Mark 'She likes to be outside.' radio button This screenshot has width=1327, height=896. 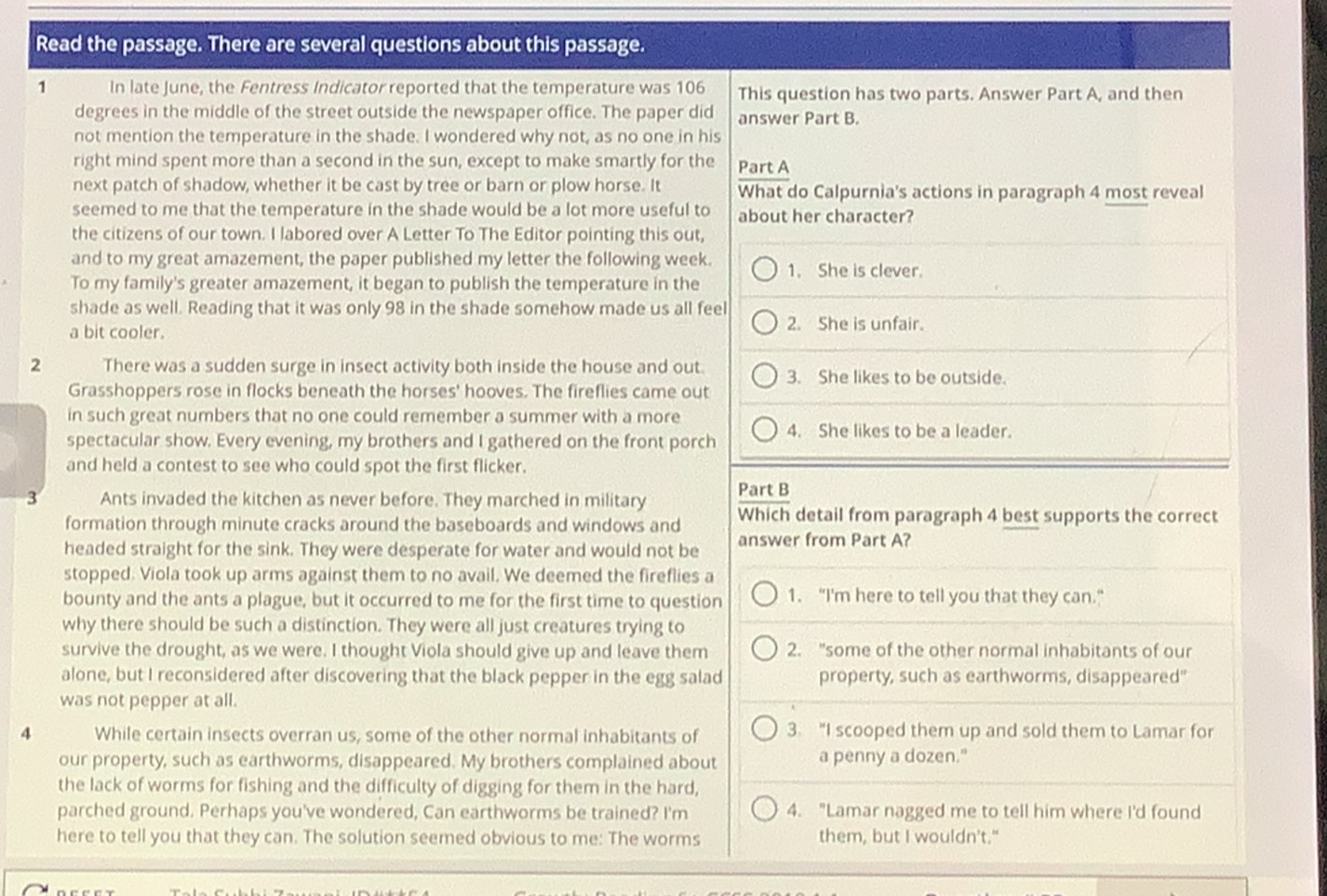pyautogui.click(x=764, y=376)
